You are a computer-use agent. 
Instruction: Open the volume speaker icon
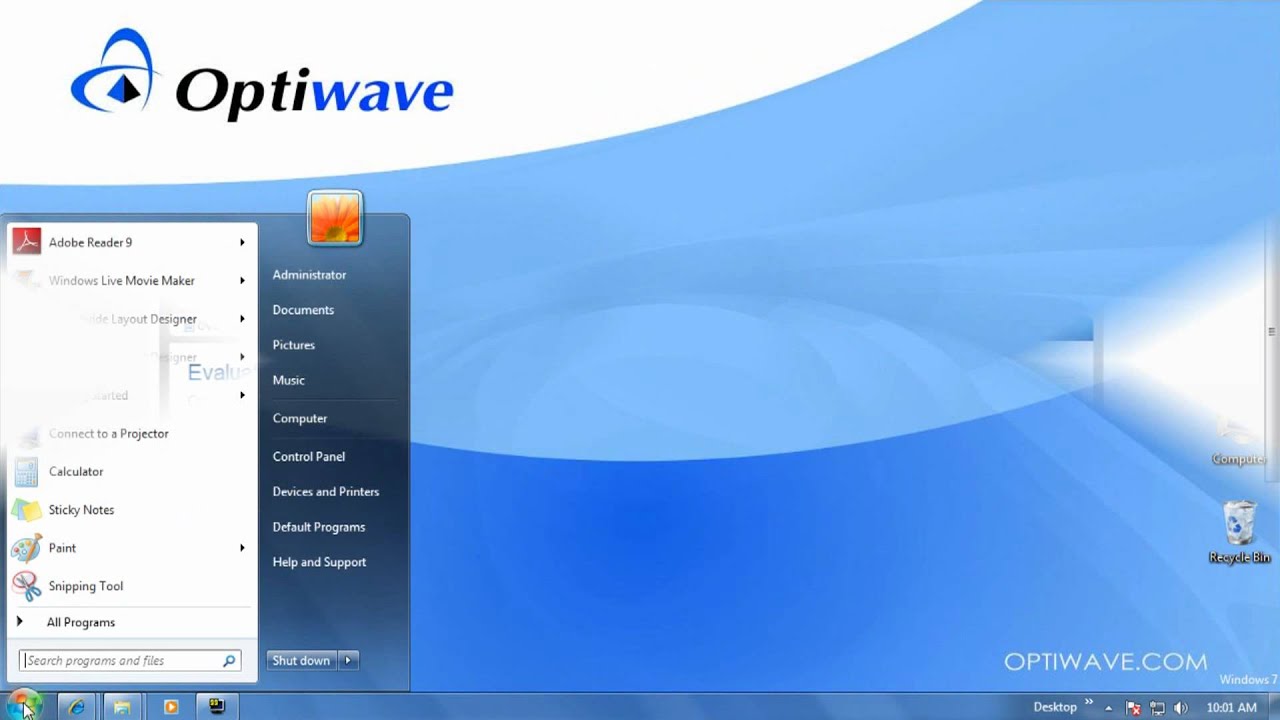coord(1181,708)
